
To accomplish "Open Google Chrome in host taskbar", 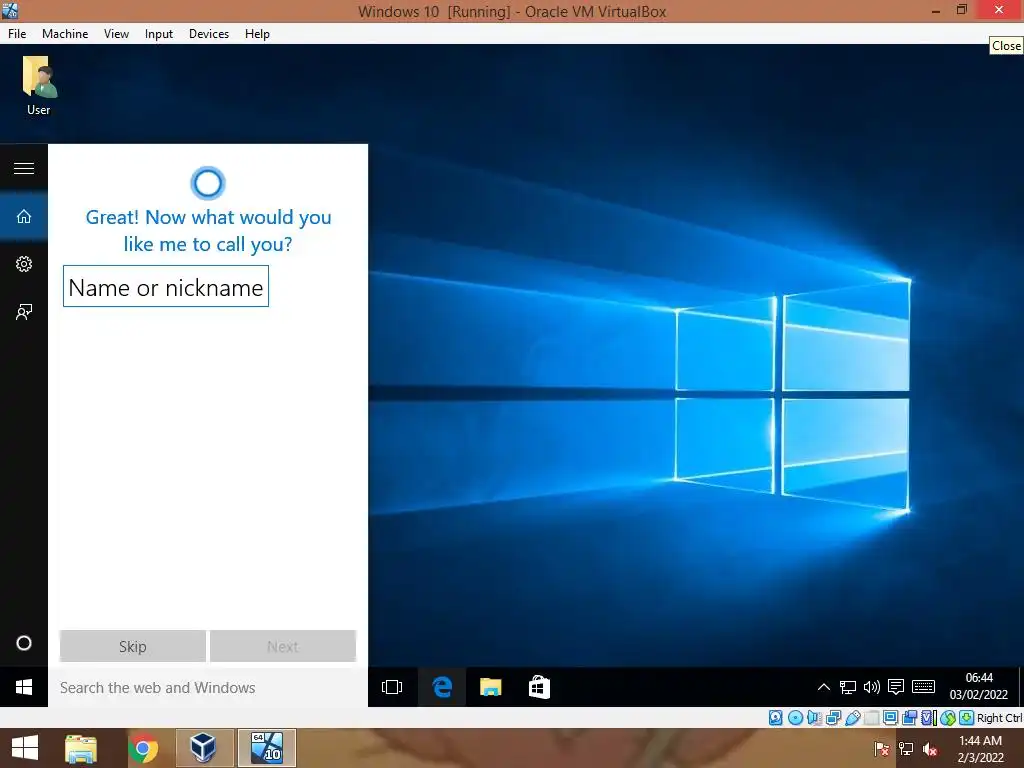I will pyautogui.click(x=143, y=748).
